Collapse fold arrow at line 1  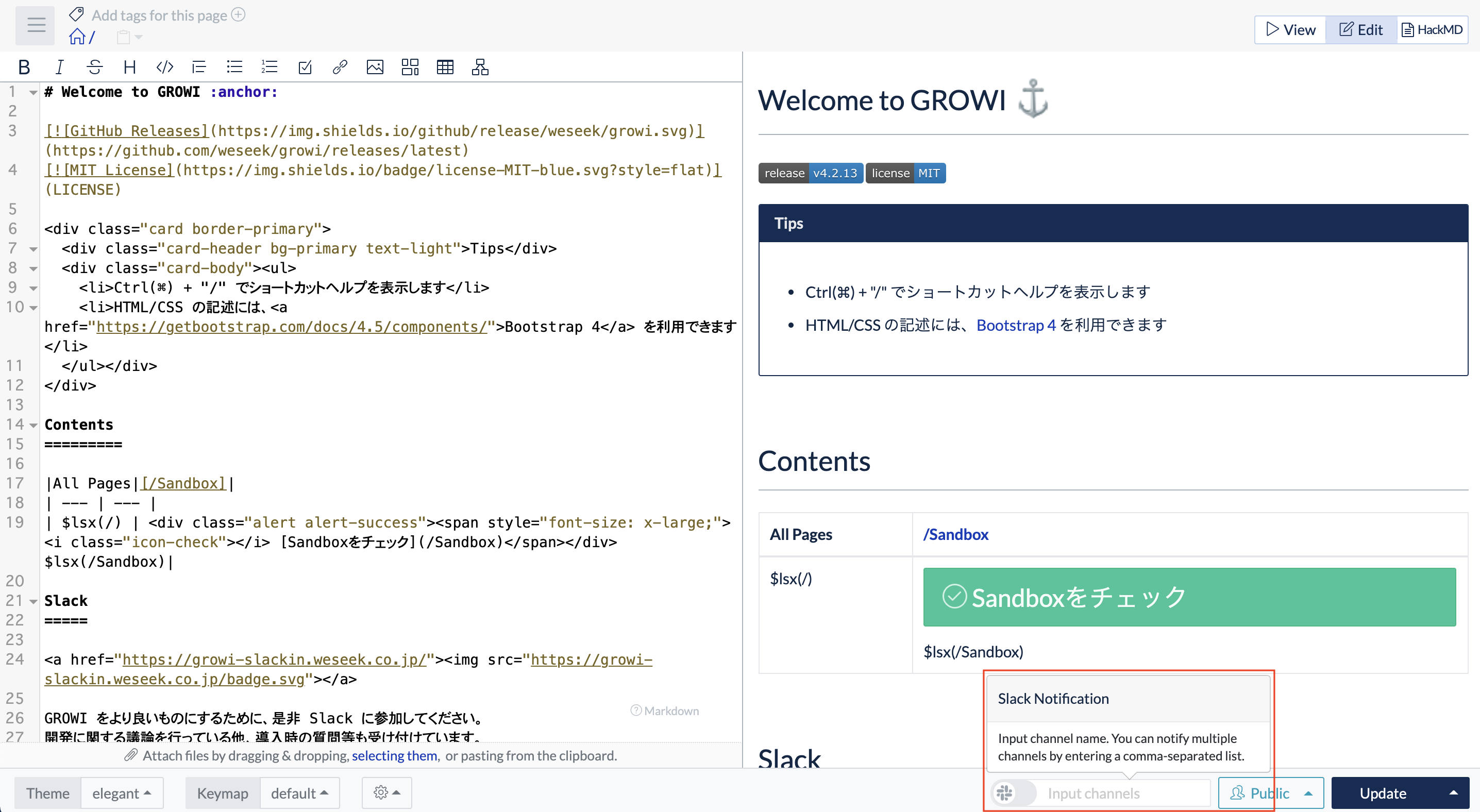click(33, 92)
